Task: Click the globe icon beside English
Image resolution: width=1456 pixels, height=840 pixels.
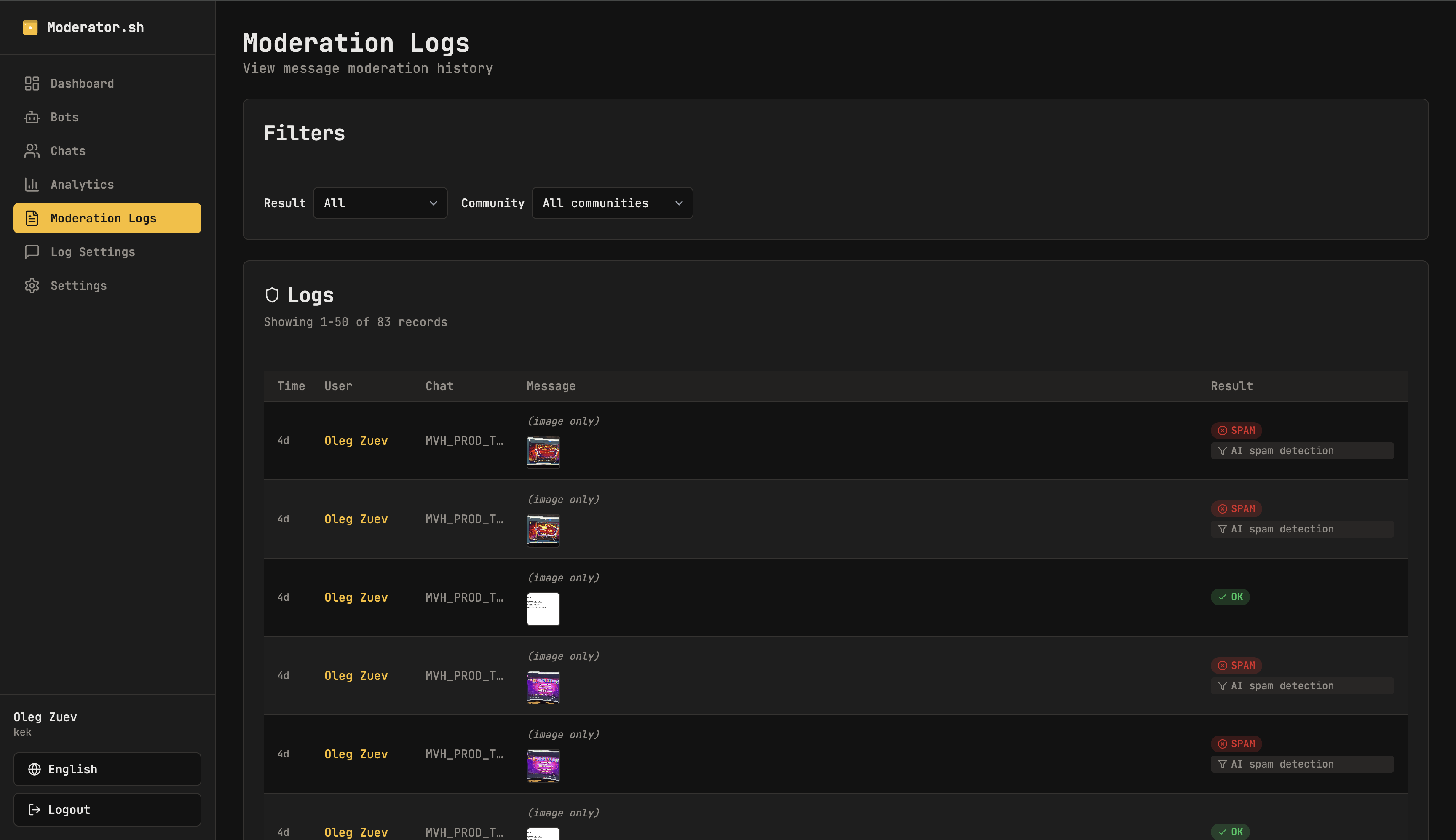Action: click(35, 769)
